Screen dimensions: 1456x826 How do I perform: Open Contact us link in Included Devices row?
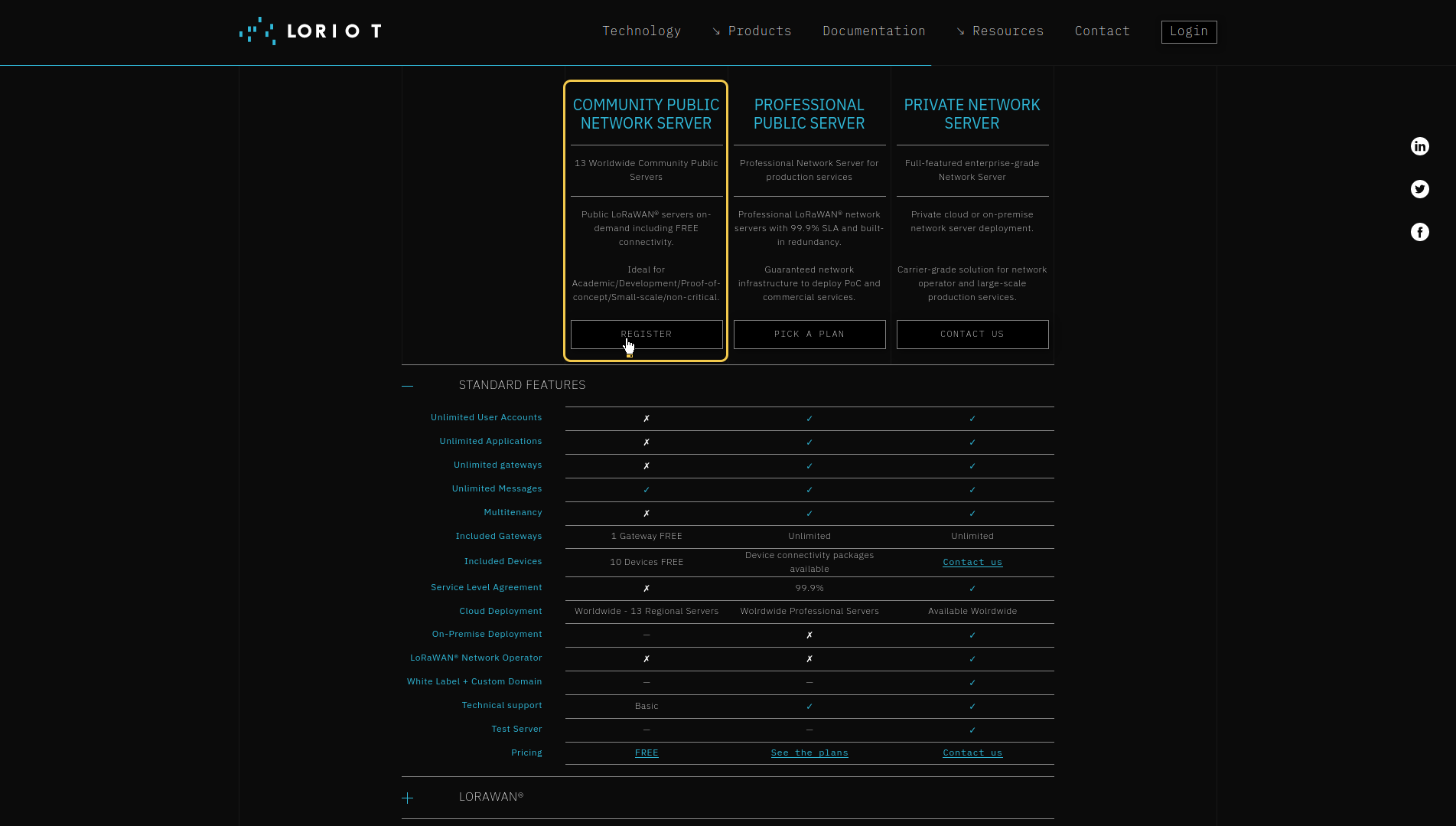972,563
